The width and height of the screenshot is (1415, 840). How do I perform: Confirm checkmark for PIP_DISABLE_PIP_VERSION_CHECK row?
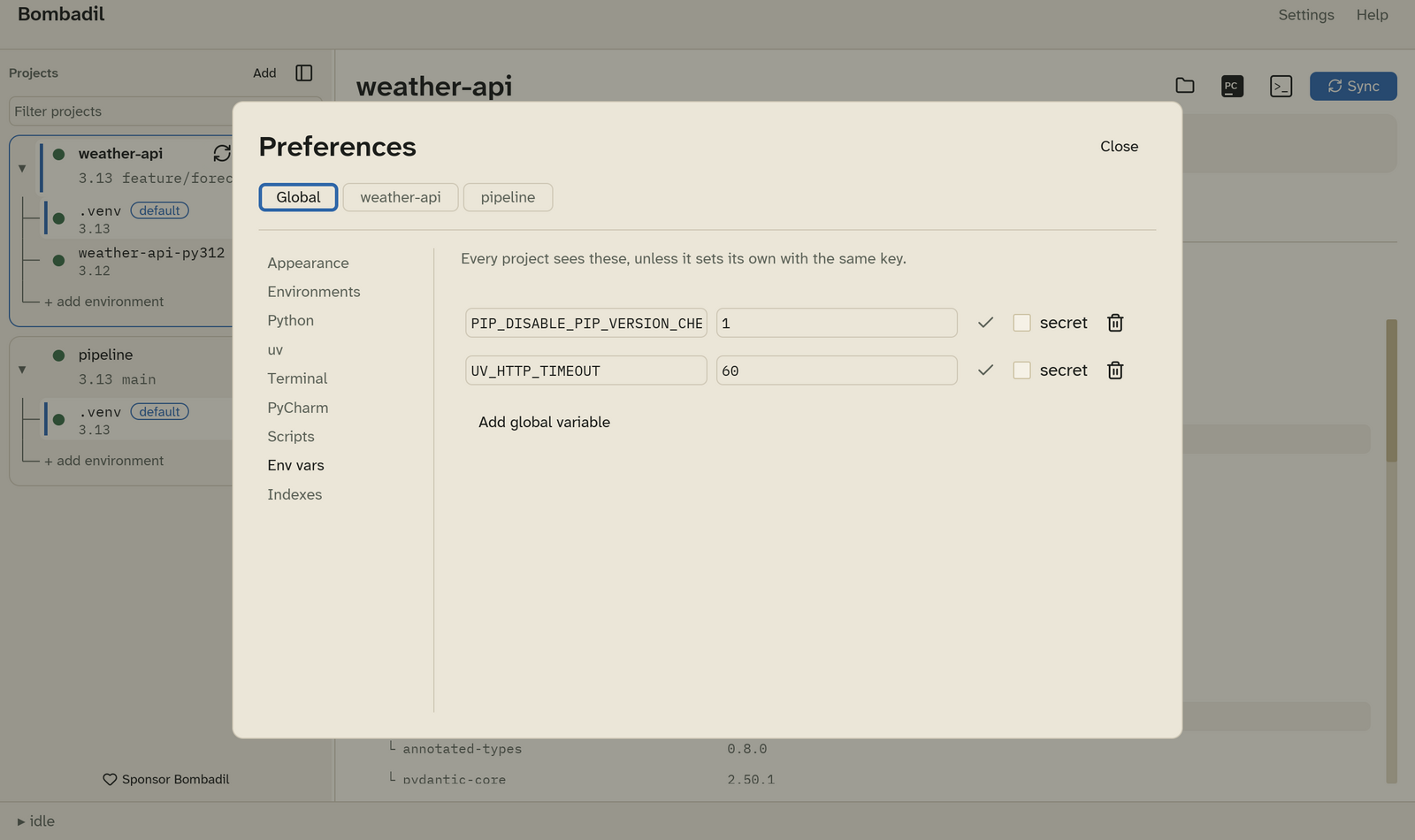pos(986,323)
